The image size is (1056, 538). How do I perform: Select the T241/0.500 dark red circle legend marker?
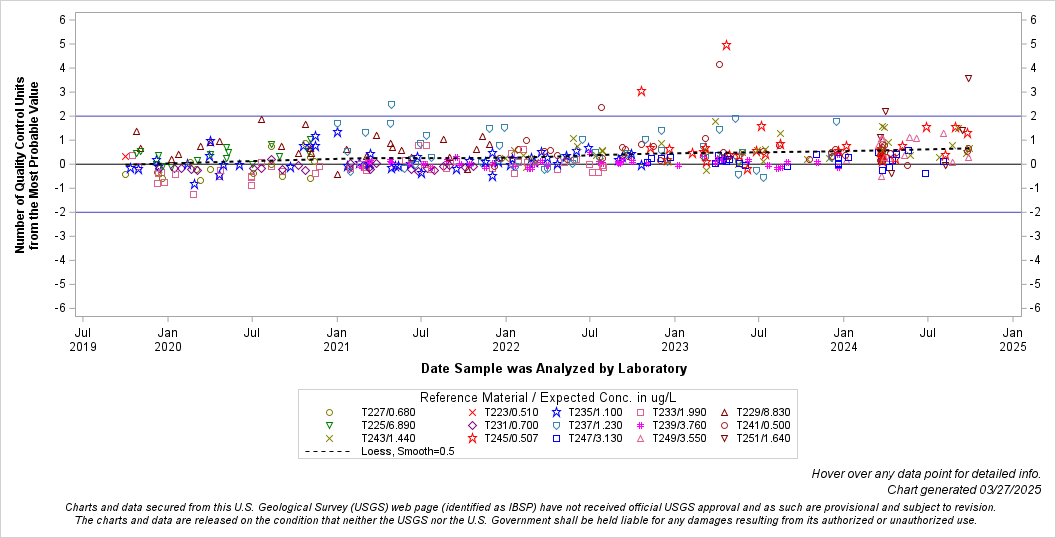pyautogui.click(x=725, y=426)
